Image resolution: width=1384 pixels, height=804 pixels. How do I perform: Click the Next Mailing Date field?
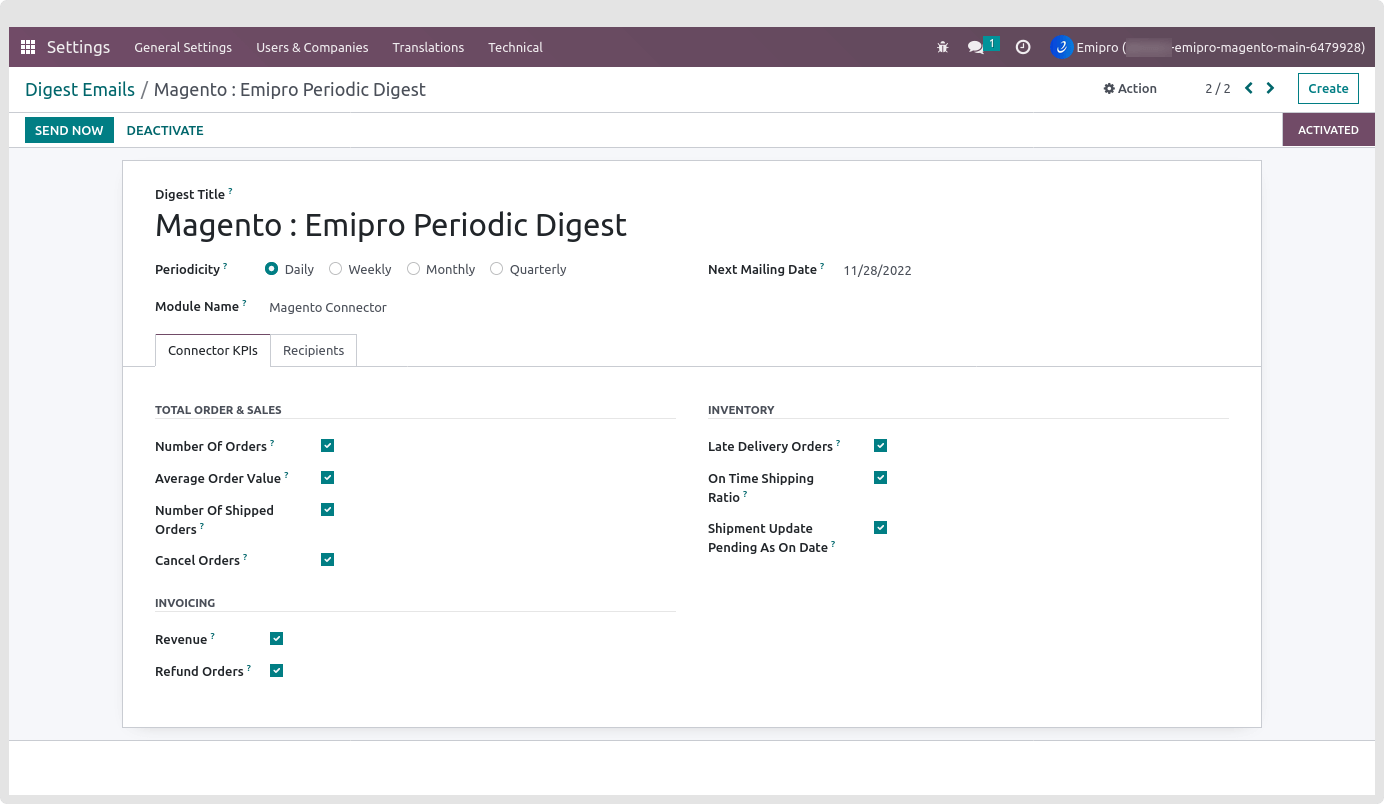click(877, 270)
